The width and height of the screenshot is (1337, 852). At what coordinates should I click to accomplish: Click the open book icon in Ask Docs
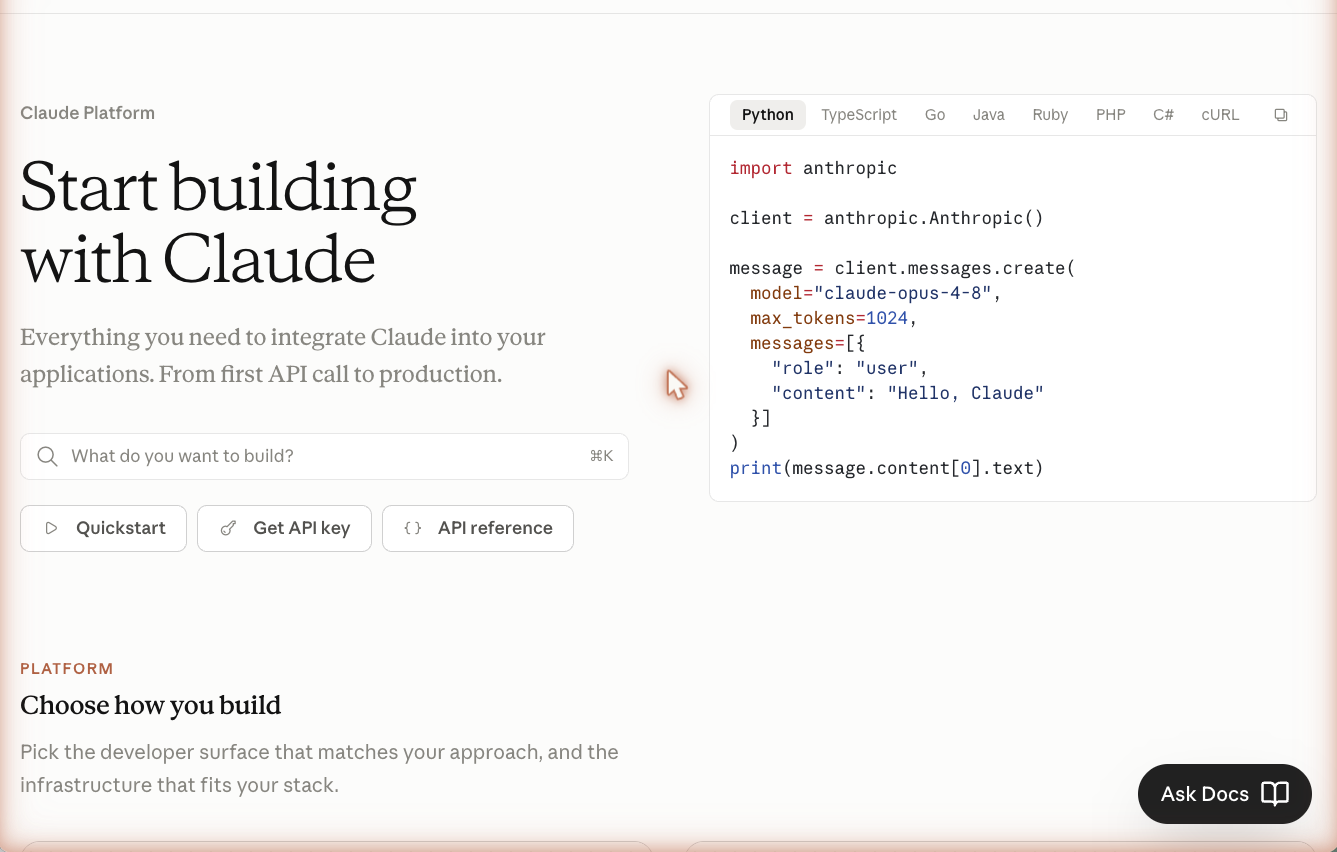pos(1275,794)
